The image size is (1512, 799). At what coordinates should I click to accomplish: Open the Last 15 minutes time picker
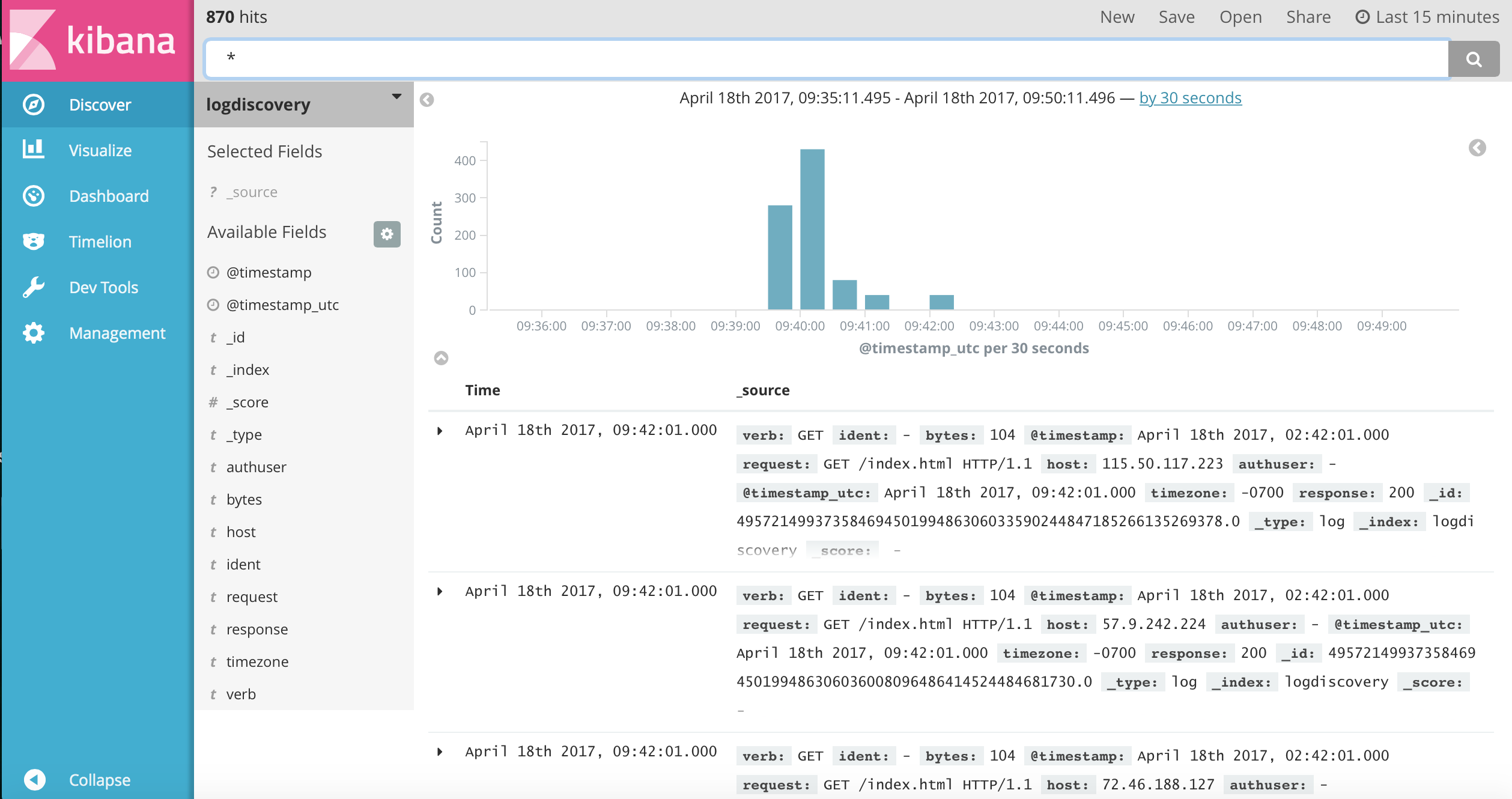[x=1428, y=17]
